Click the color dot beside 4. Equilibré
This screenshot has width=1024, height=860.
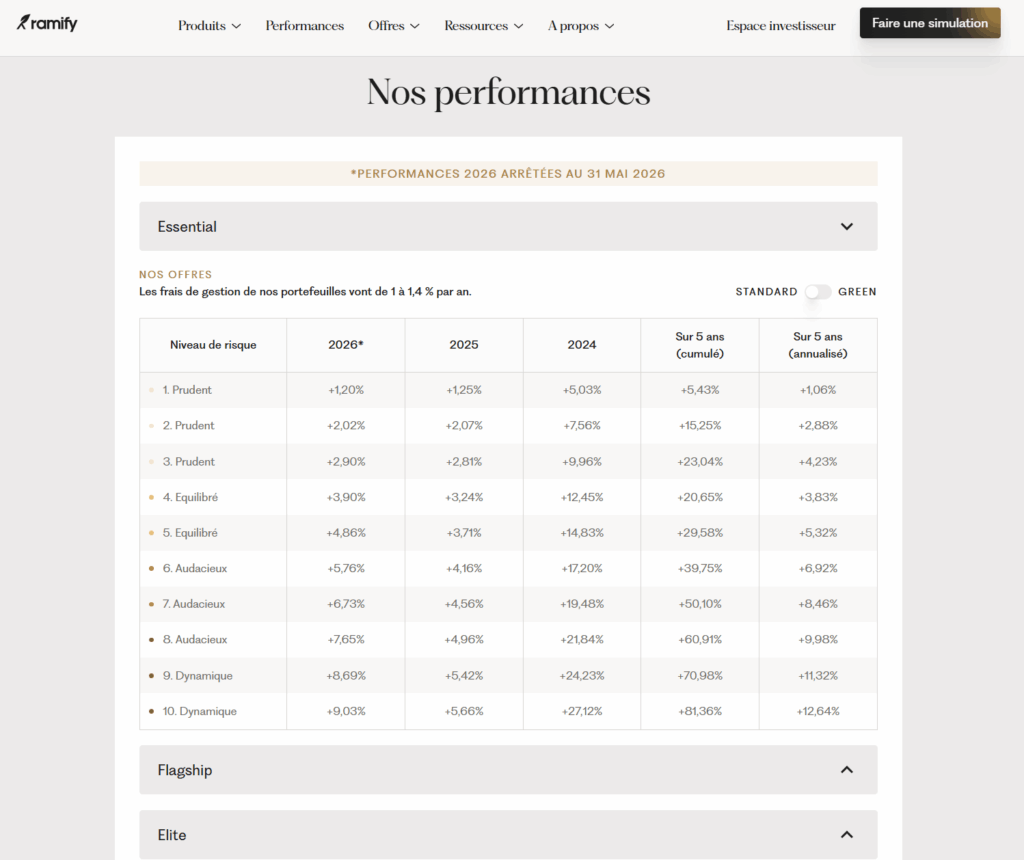tap(152, 497)
